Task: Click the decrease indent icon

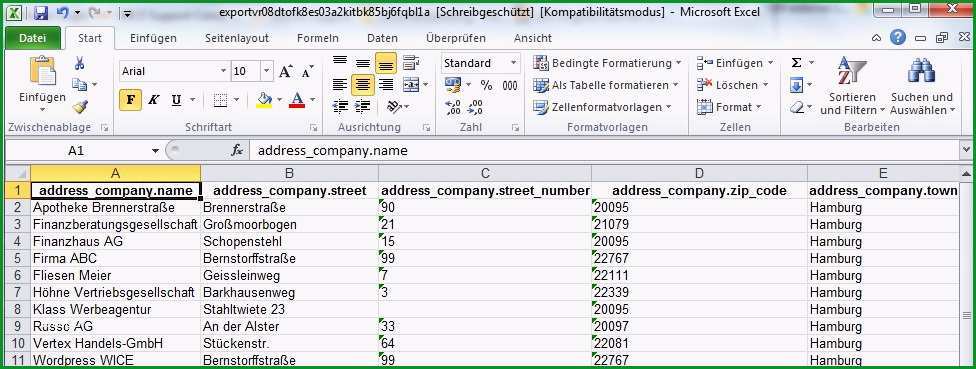Action: pyautogui.click(x=340, y=106)
